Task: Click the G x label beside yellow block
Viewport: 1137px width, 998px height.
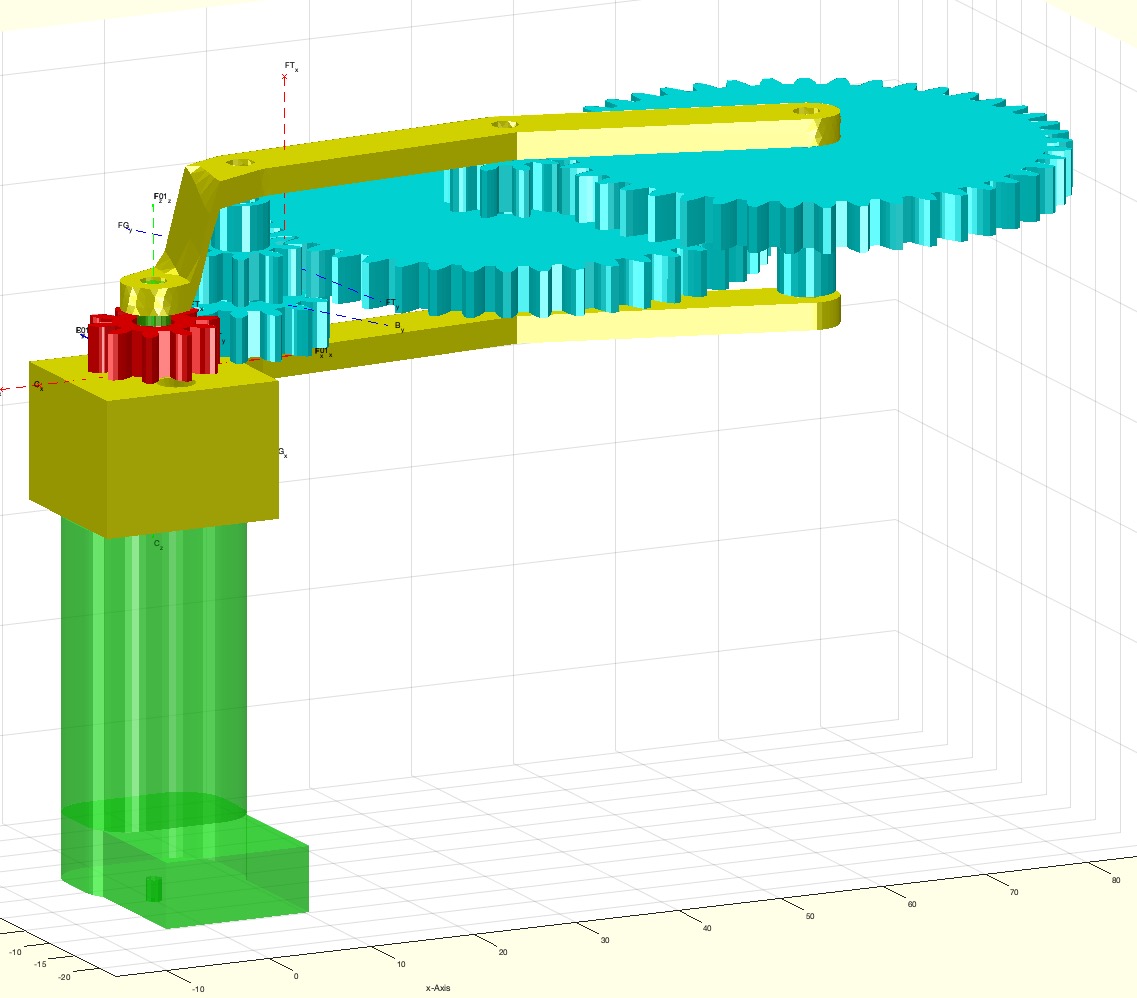Action: [283, 453]
